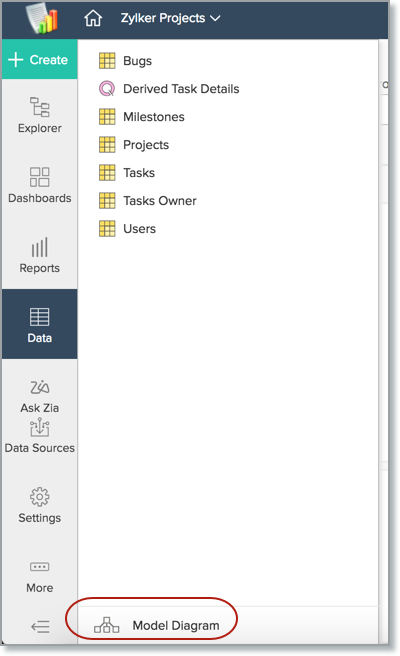Switch to the Dashboards section
Viewport: 400px width, 656px height.
point(40,184)
